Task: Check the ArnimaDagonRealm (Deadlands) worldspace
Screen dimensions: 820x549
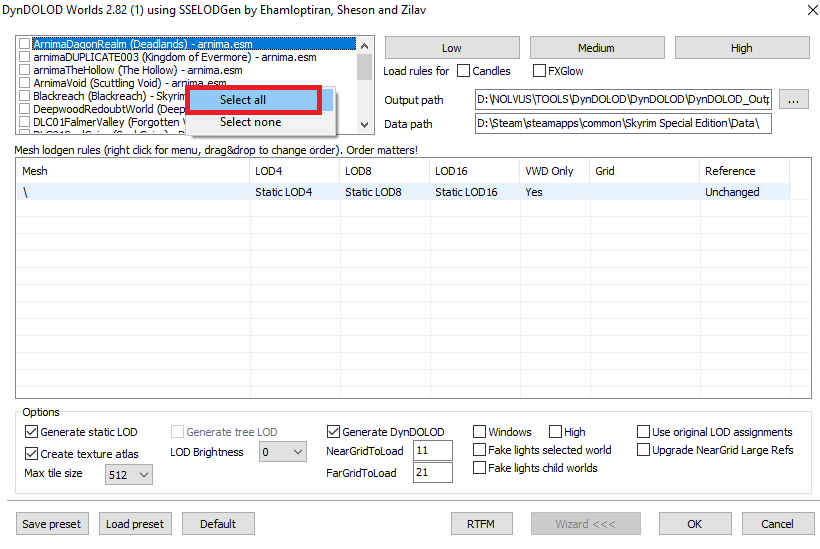Action: point(24,44)
